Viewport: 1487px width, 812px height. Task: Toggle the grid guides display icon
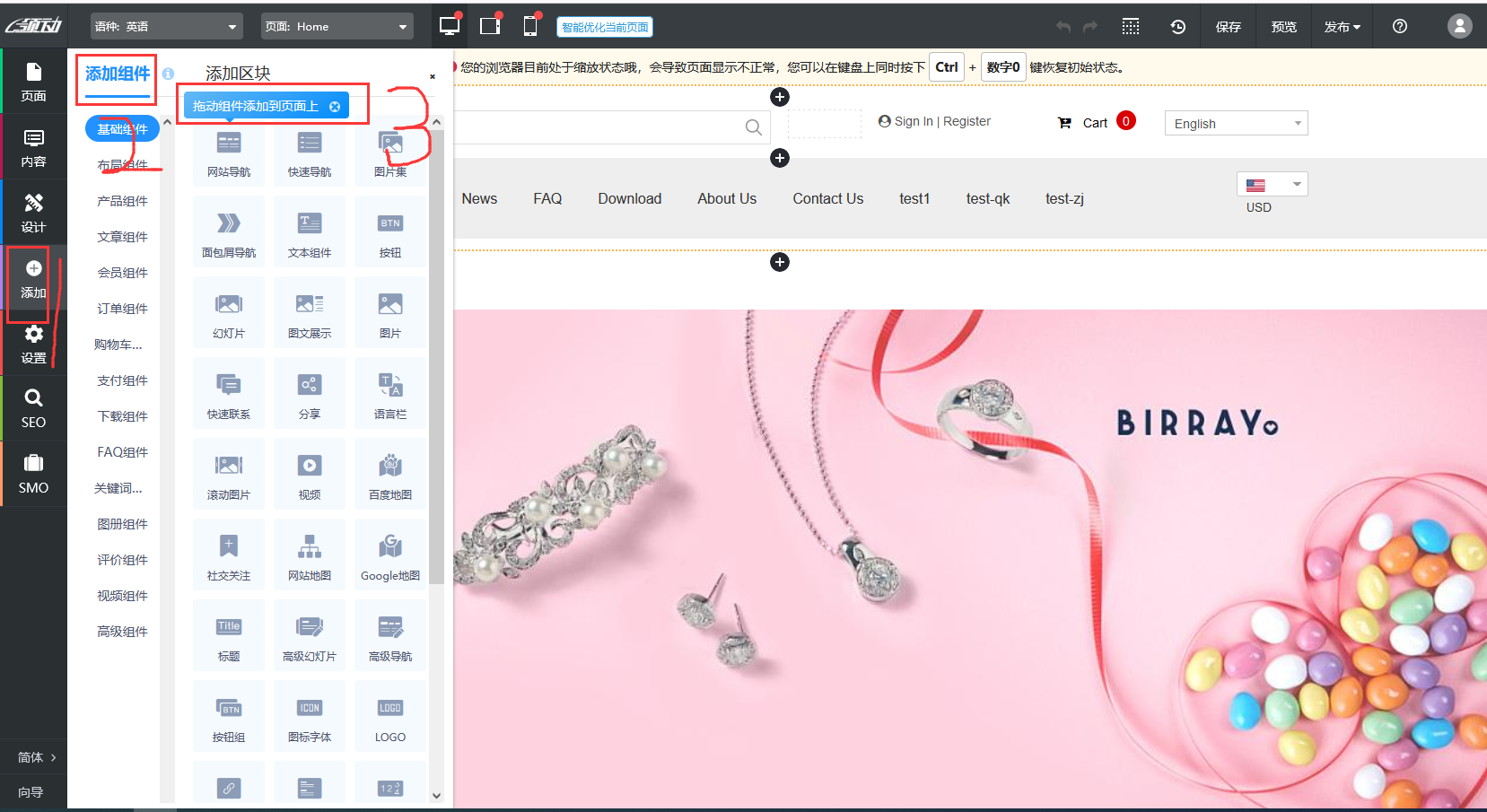(x=1131, y=27)
